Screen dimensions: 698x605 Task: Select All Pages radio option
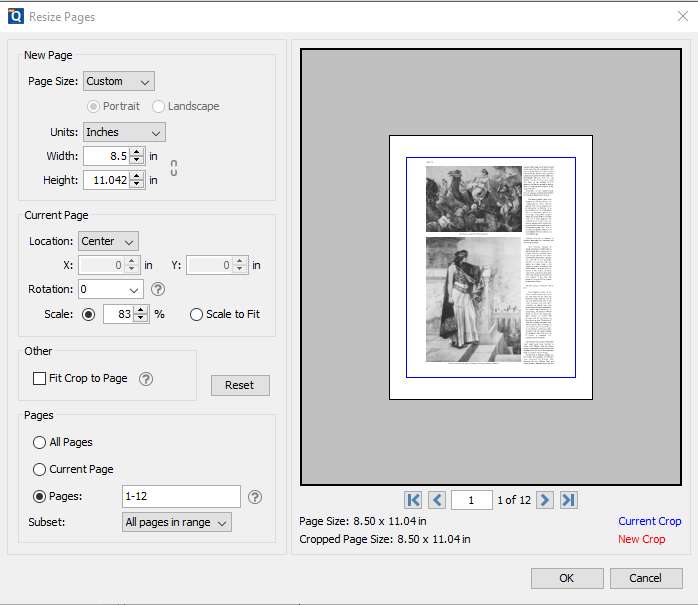pos(39,442)
